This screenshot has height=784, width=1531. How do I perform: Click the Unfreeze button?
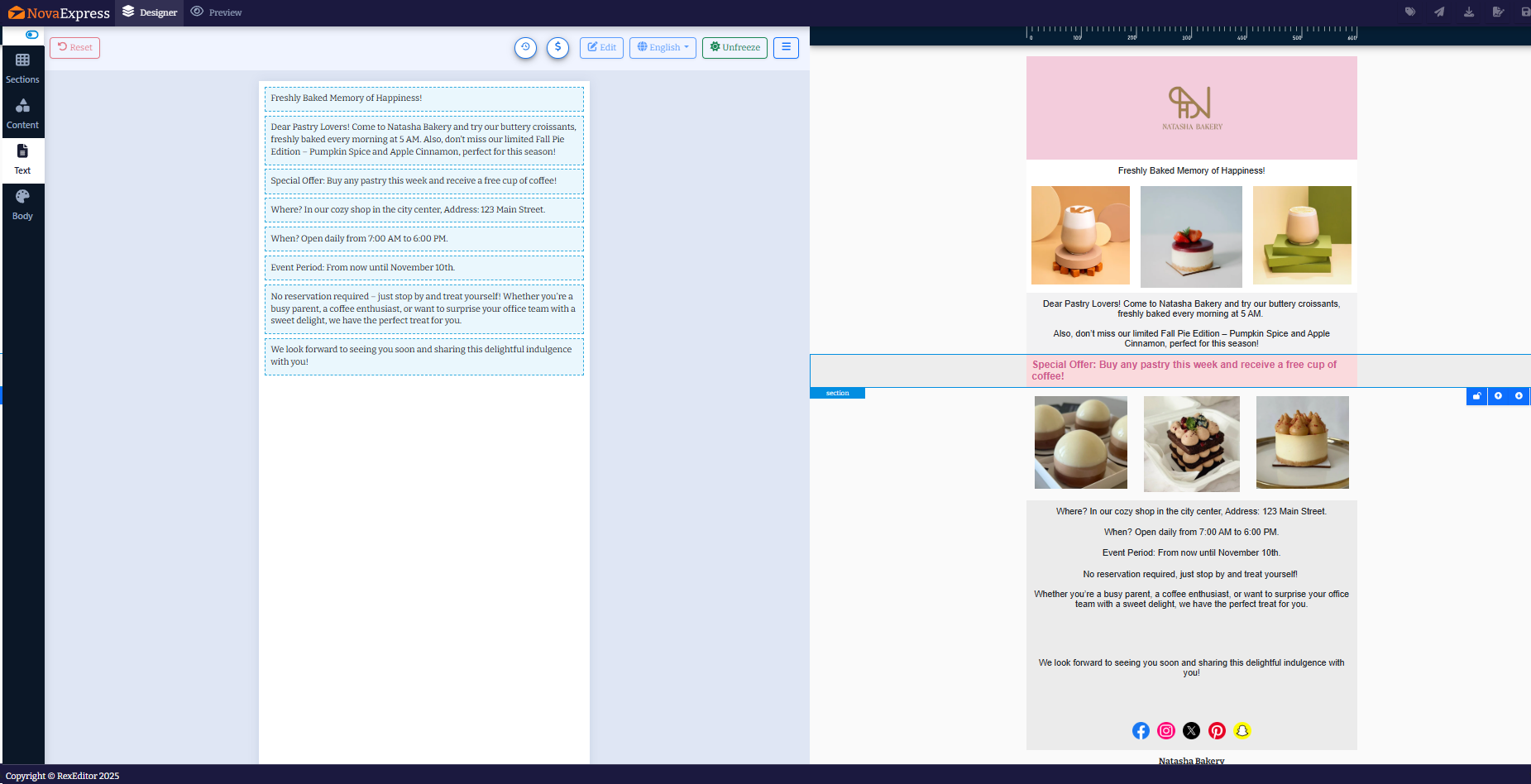click(734, 47)
